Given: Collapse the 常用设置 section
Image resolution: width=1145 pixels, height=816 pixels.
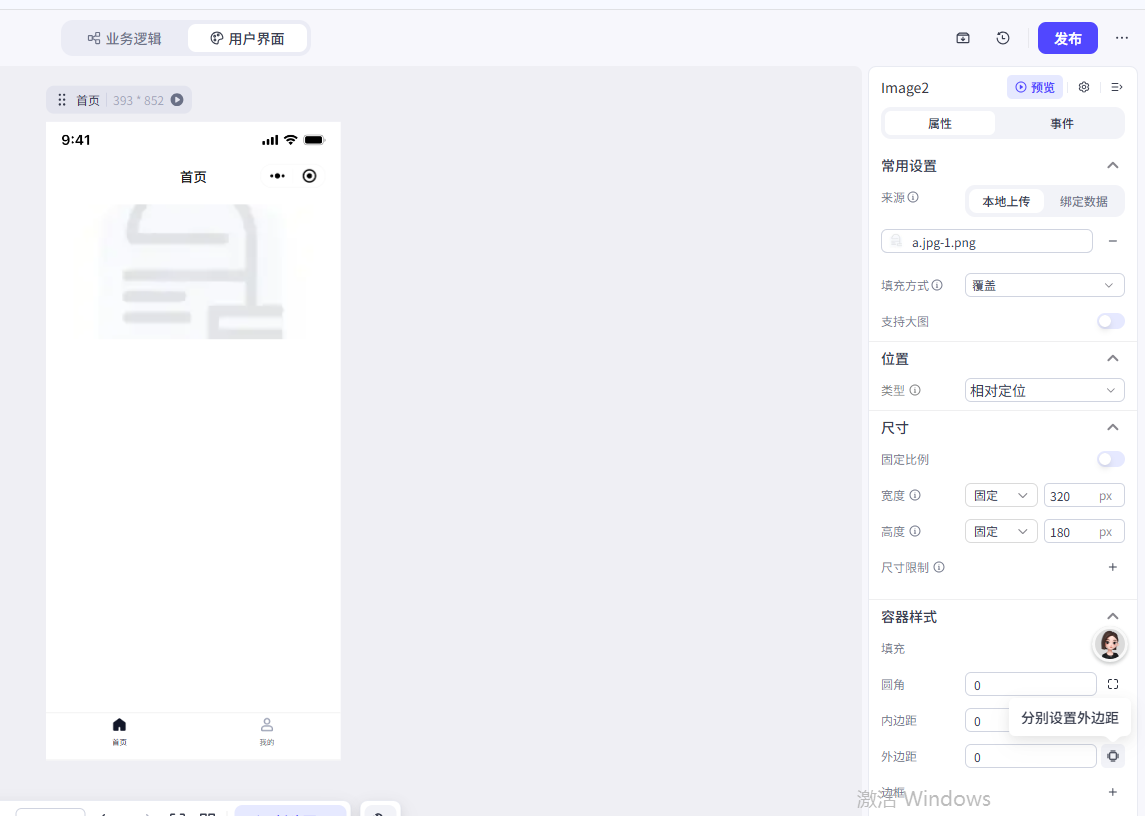Looking at the screenshot, I should [x=1113, y=166].
